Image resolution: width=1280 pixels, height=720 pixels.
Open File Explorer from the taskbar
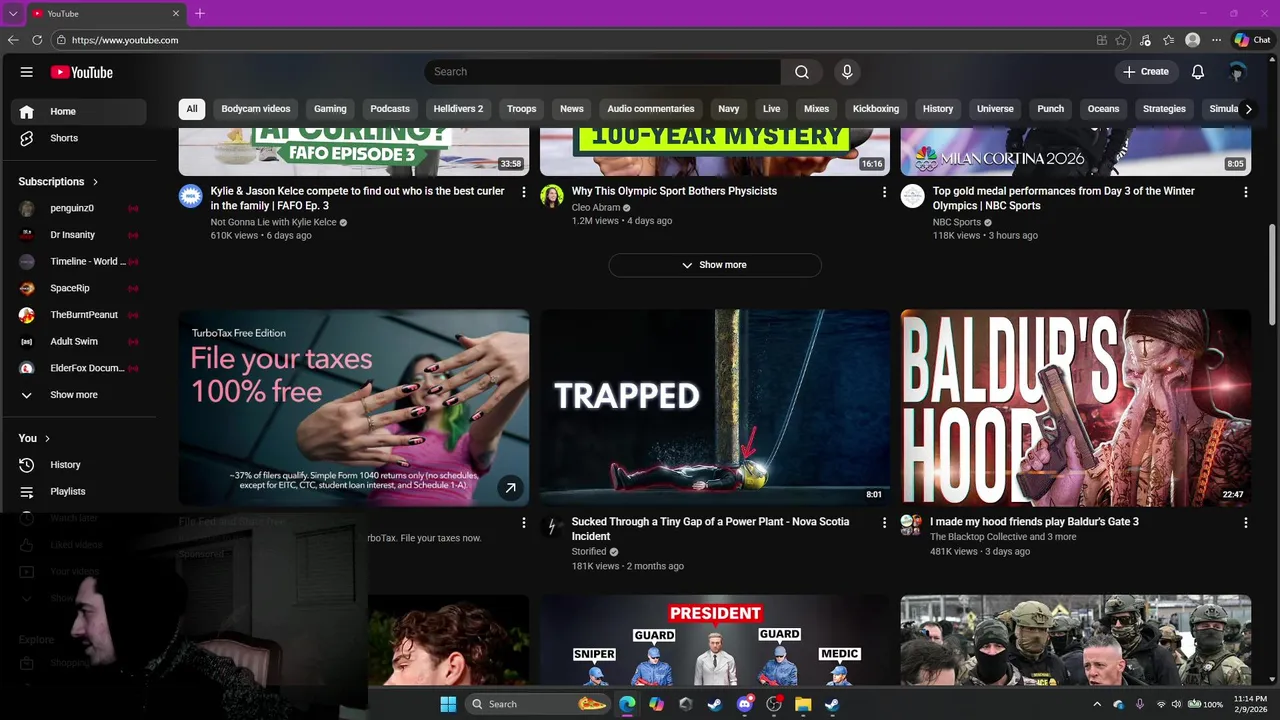(x=802, y=704)
